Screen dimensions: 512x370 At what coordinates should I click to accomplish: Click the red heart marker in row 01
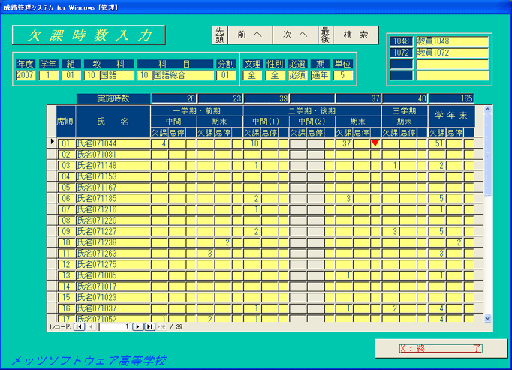375,143
